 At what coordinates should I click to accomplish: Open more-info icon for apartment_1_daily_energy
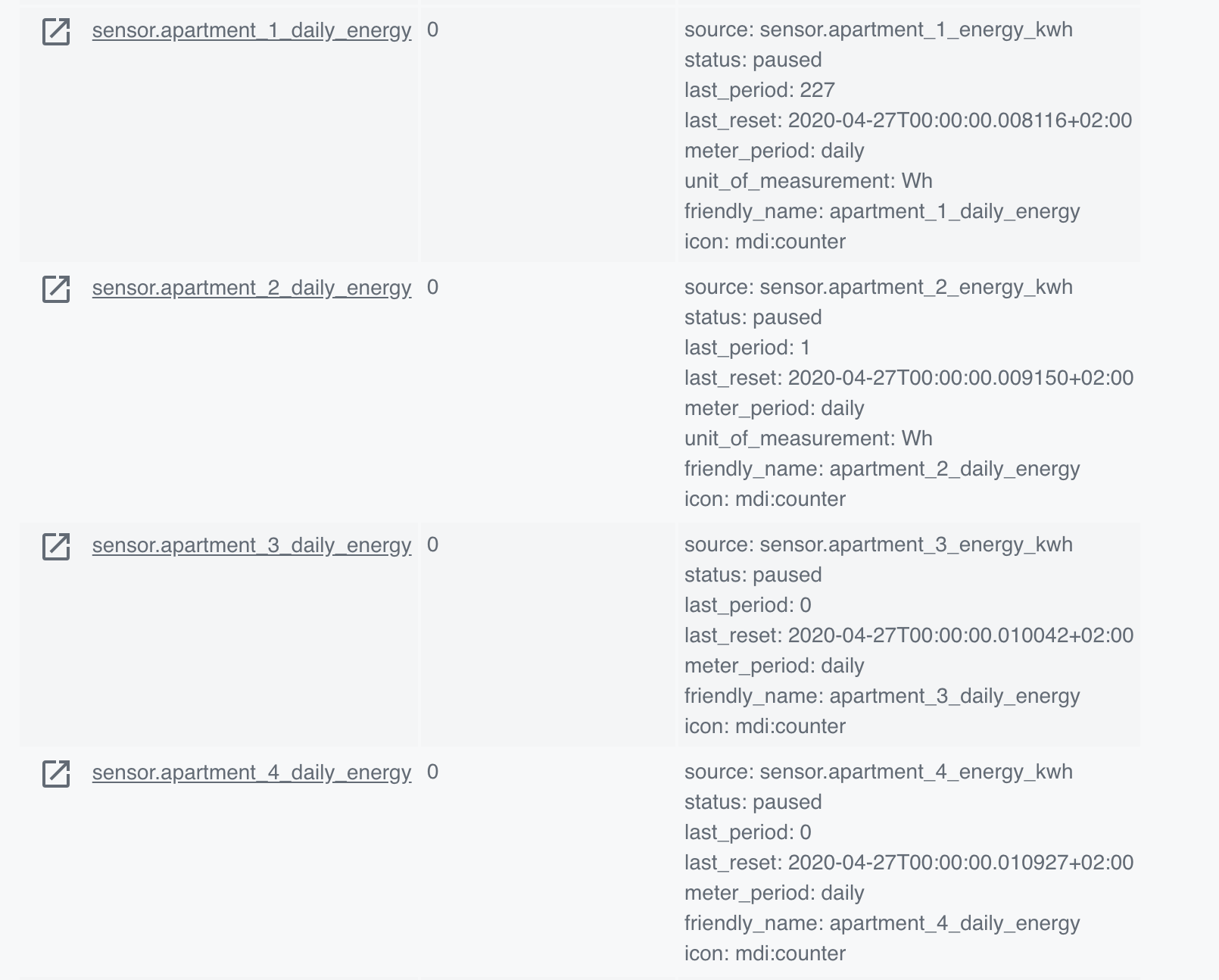[56, 32]
